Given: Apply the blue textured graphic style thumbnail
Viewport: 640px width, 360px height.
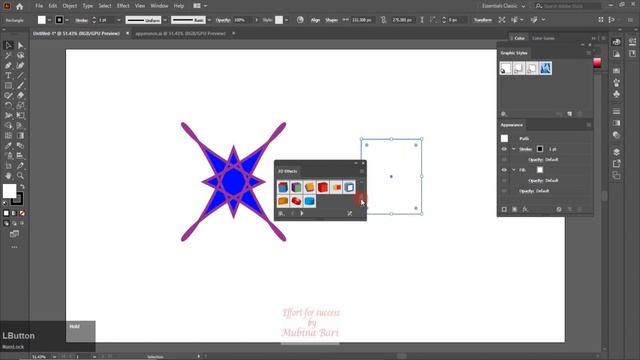Looking at the screenshot, I should 545,68.
